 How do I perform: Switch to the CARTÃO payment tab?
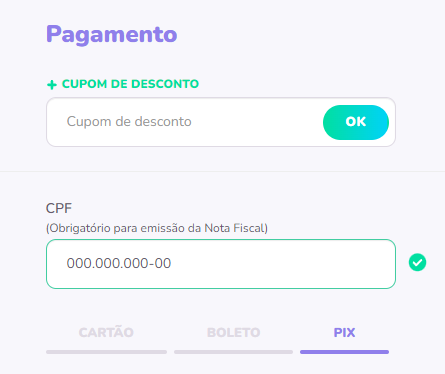106,332
